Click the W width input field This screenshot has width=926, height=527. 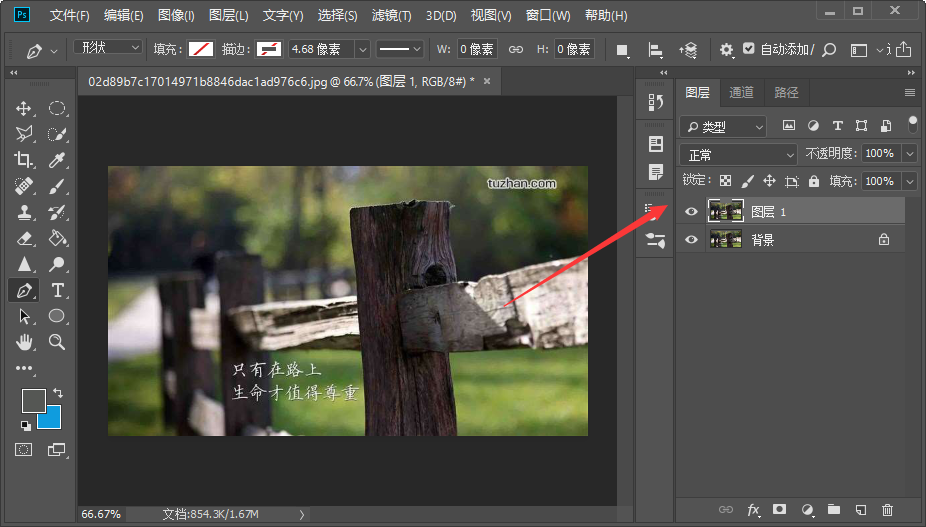(x=477, y=49)
